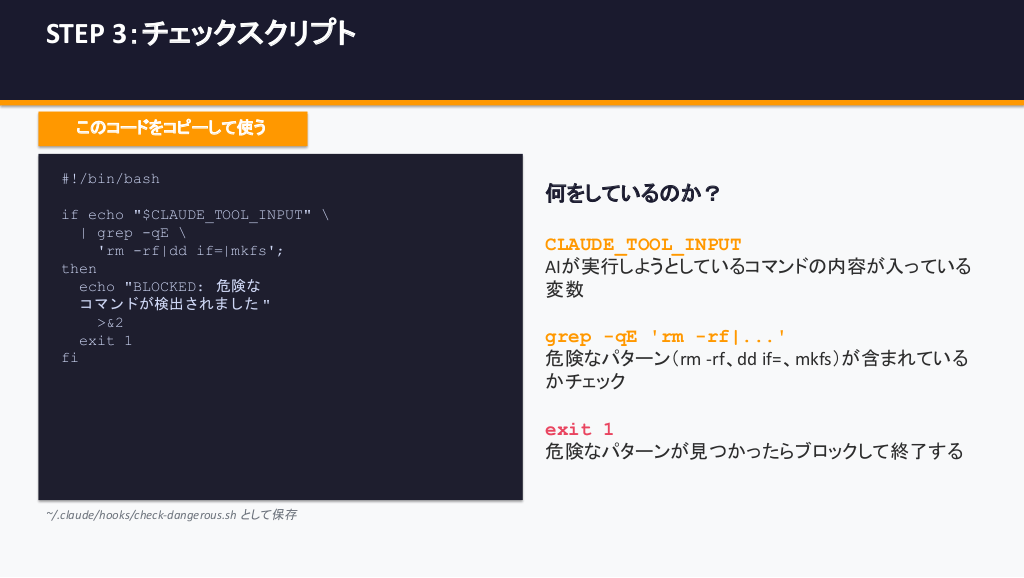Click the orange "このコードをコピーして使う" button
Image resolution: width=1024 pixels, height=578 pixels.
(x=172, y=128)
